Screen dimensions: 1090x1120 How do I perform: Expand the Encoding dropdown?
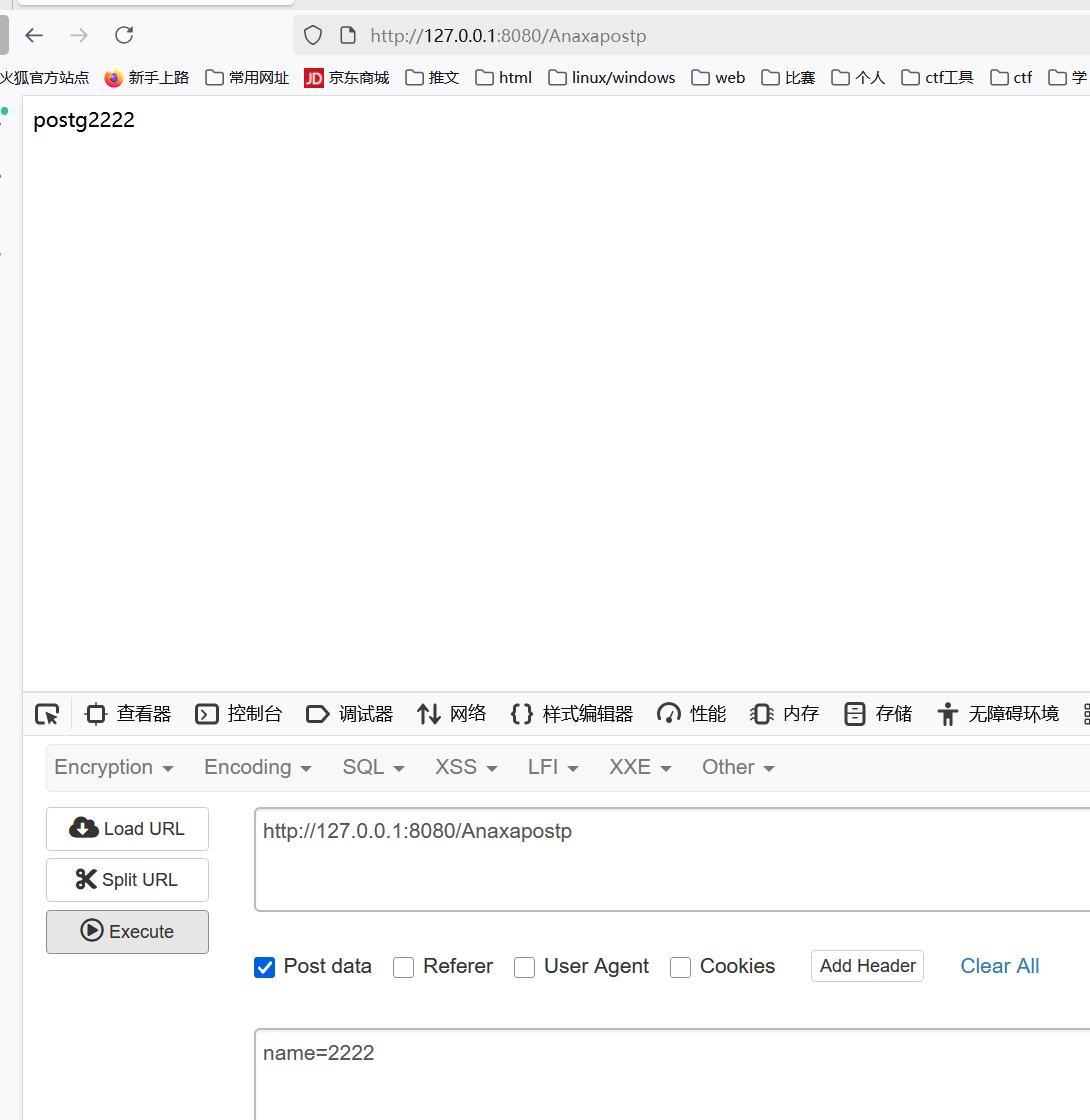tap(258, 767)
